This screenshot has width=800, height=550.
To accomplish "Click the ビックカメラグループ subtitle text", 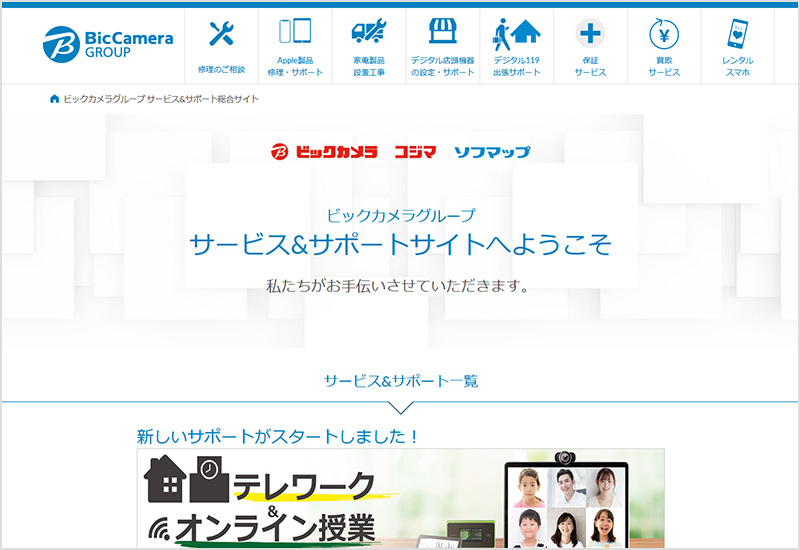I will click(401, 215).
